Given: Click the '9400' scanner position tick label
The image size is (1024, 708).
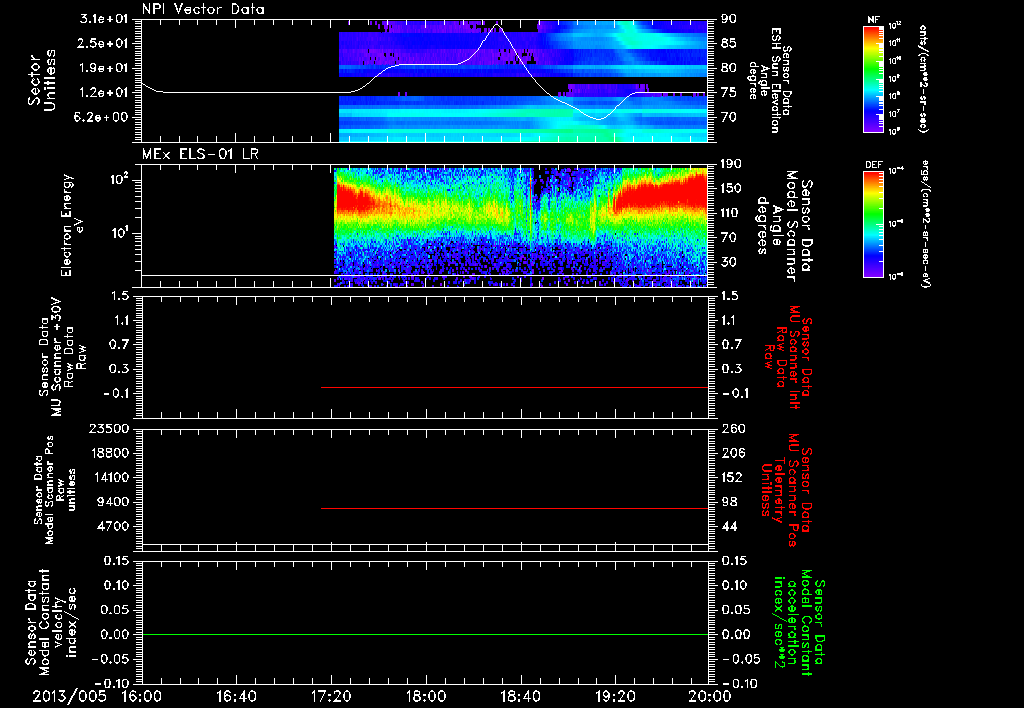Looking at the screenshot, I should point(114,502).
